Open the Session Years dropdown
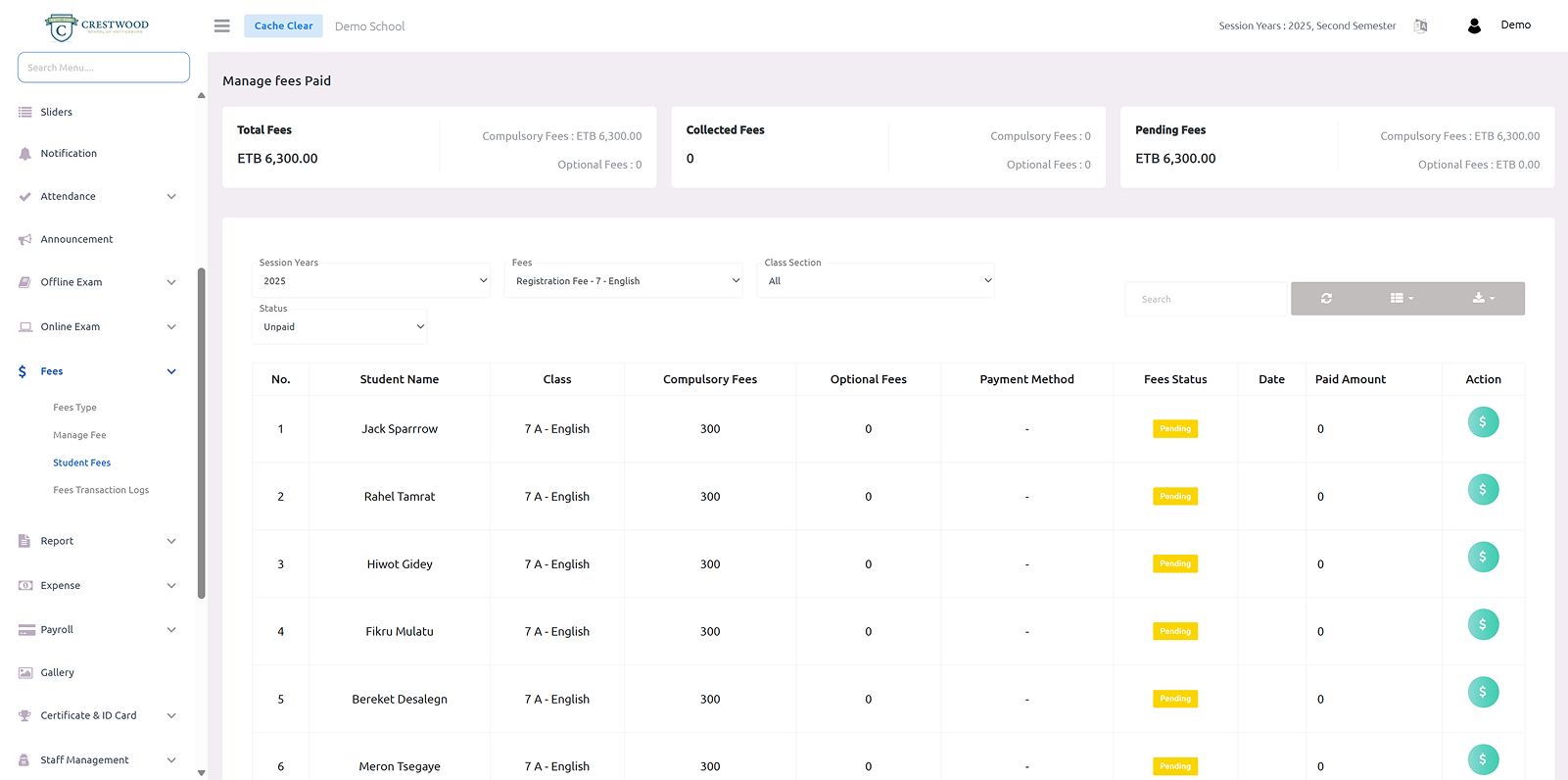This screenshot has height=780, width=1568. coord(371,281)
